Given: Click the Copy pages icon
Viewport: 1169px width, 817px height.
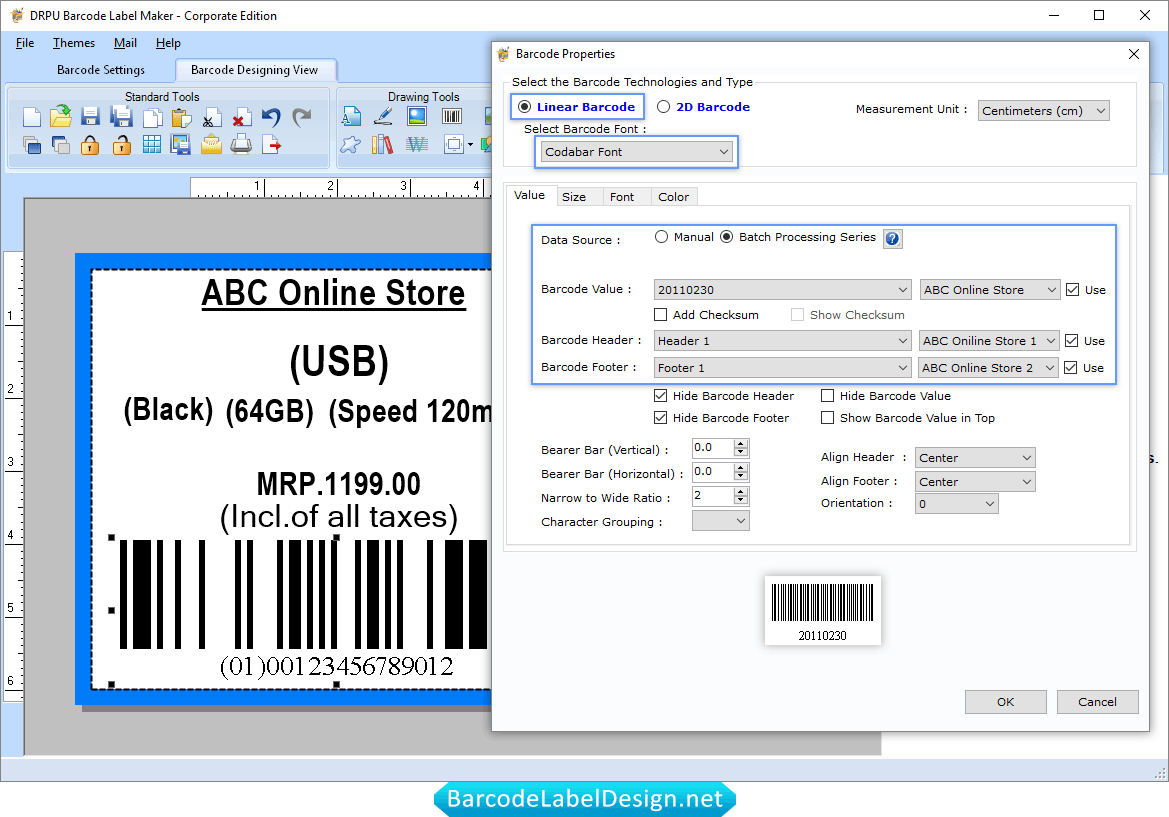Looking at the screenshot, I should (x=152, y=118).
